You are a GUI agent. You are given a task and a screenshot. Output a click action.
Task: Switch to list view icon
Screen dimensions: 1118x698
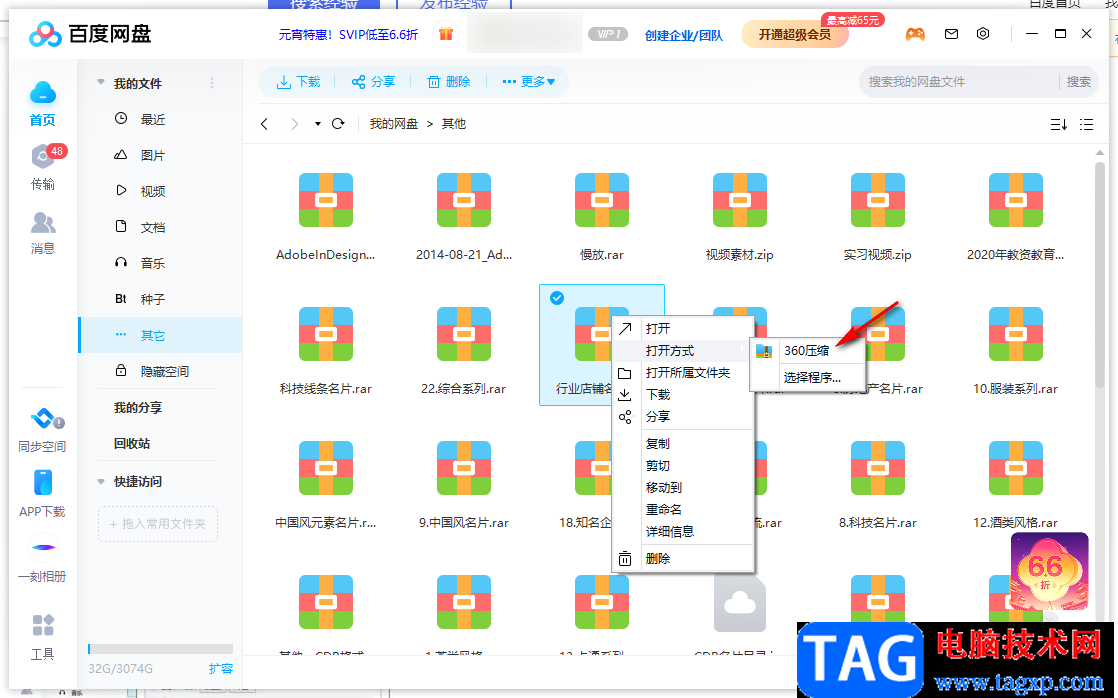click(1087, 124)
